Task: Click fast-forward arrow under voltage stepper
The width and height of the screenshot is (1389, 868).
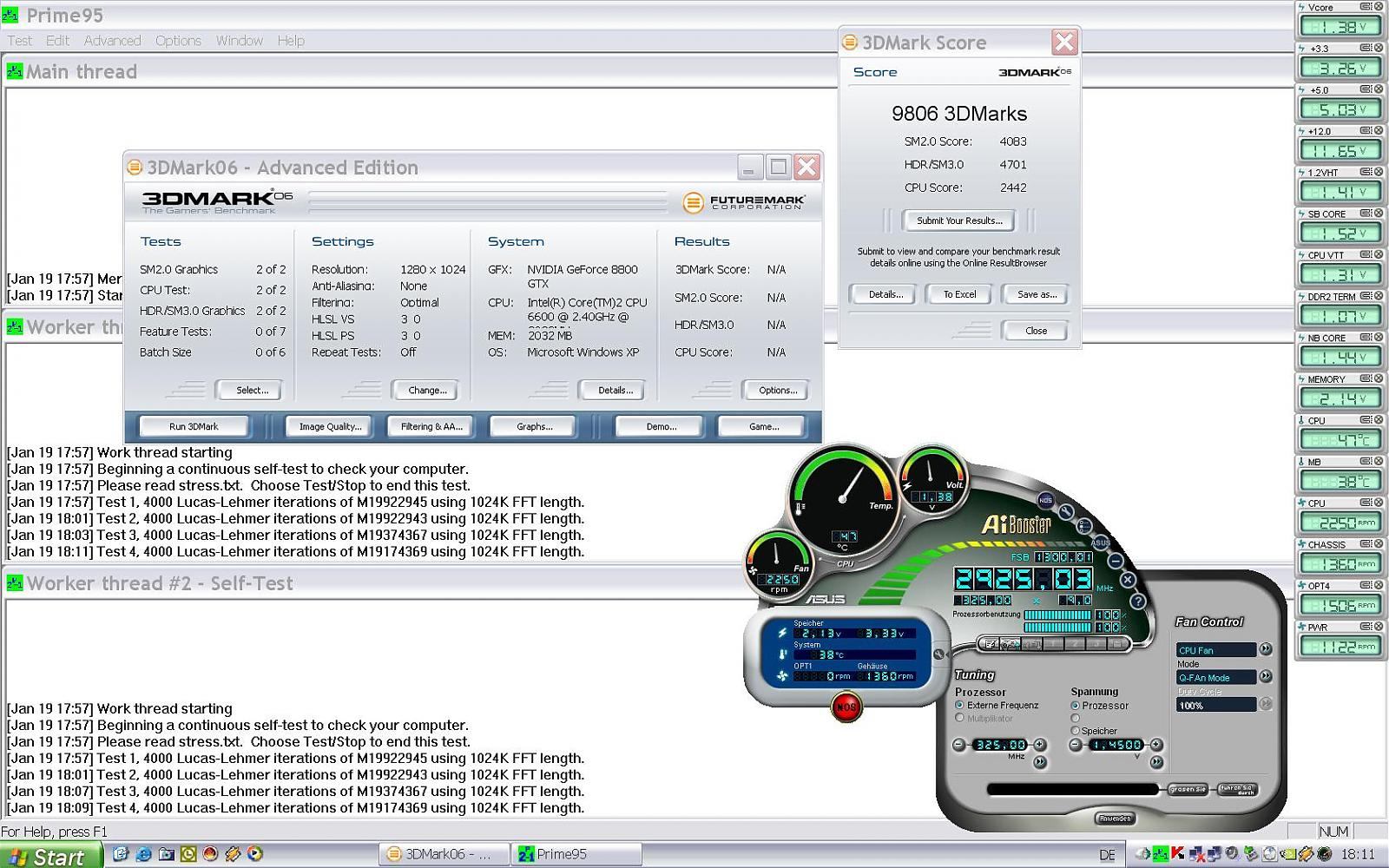Action: tap(1156, 762)
